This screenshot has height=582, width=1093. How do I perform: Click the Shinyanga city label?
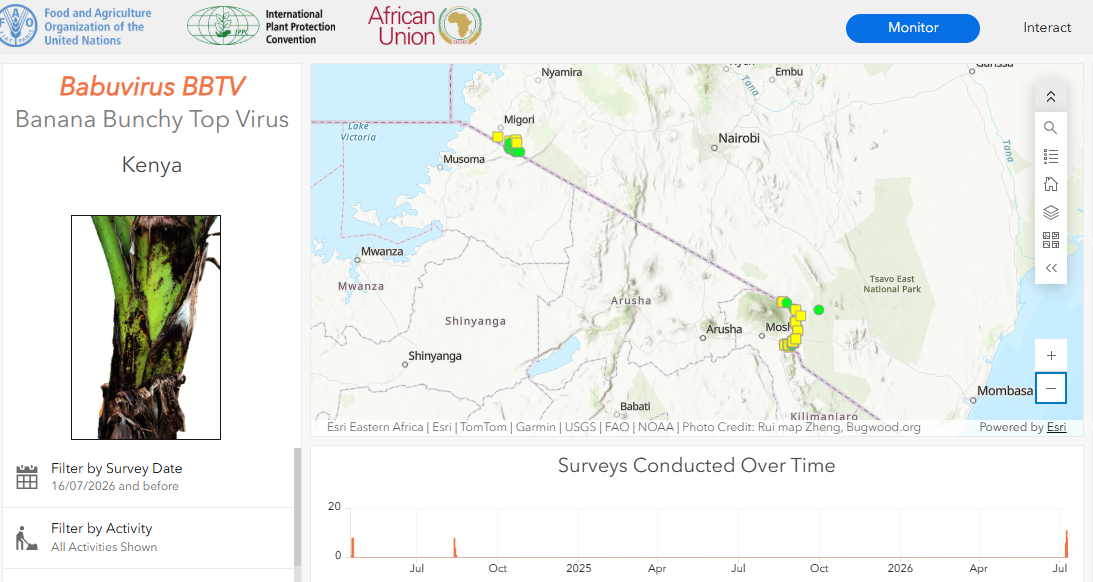(x=434, y=355)
